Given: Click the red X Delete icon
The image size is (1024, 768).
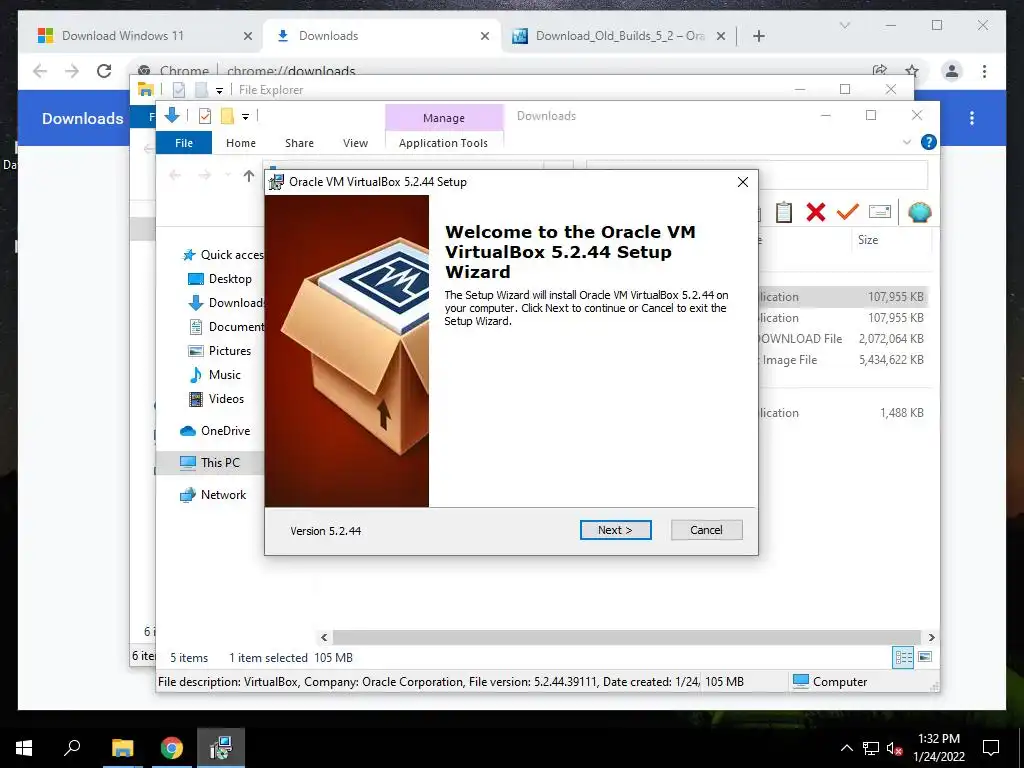Looking at the screenshot, I should point(815,212).
